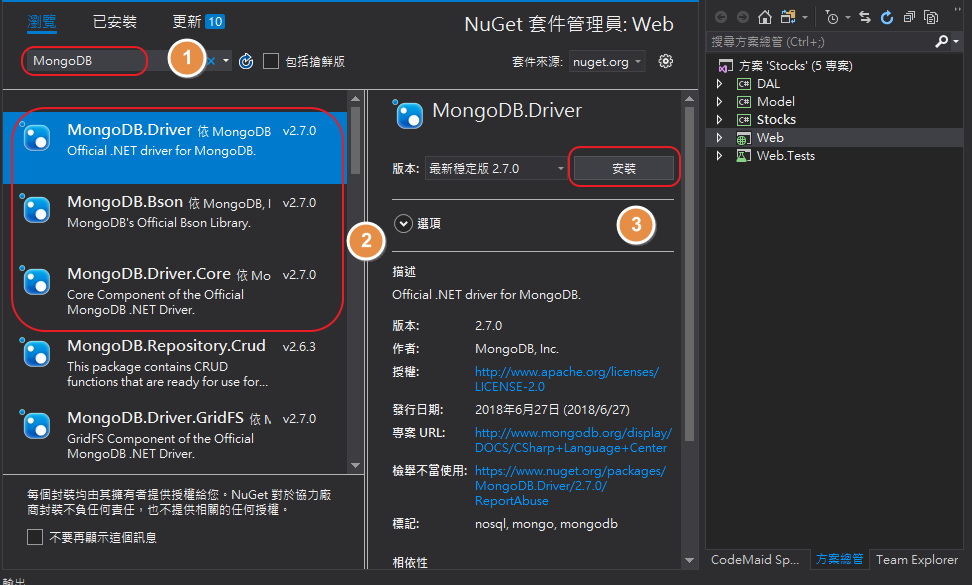972x585 pixels.
Task: Expand the Model project node
Action: [719, 102]
